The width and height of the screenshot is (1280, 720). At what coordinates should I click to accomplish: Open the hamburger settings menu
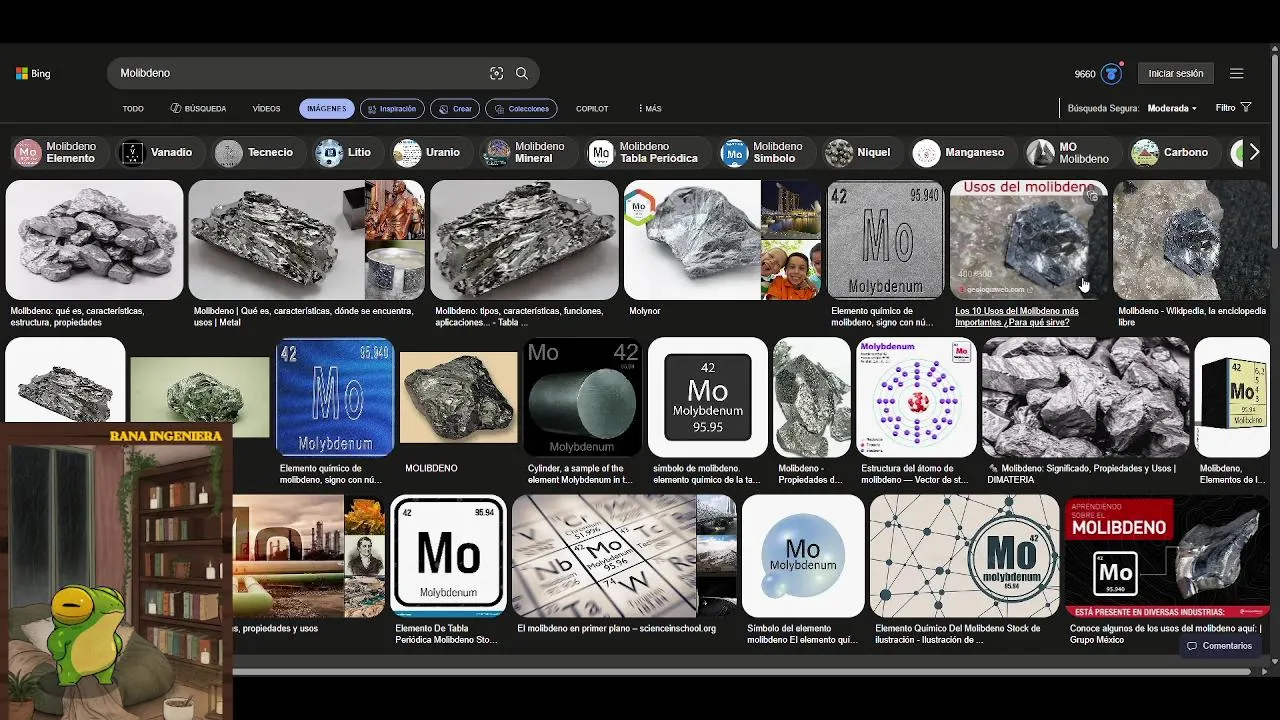1237,73
